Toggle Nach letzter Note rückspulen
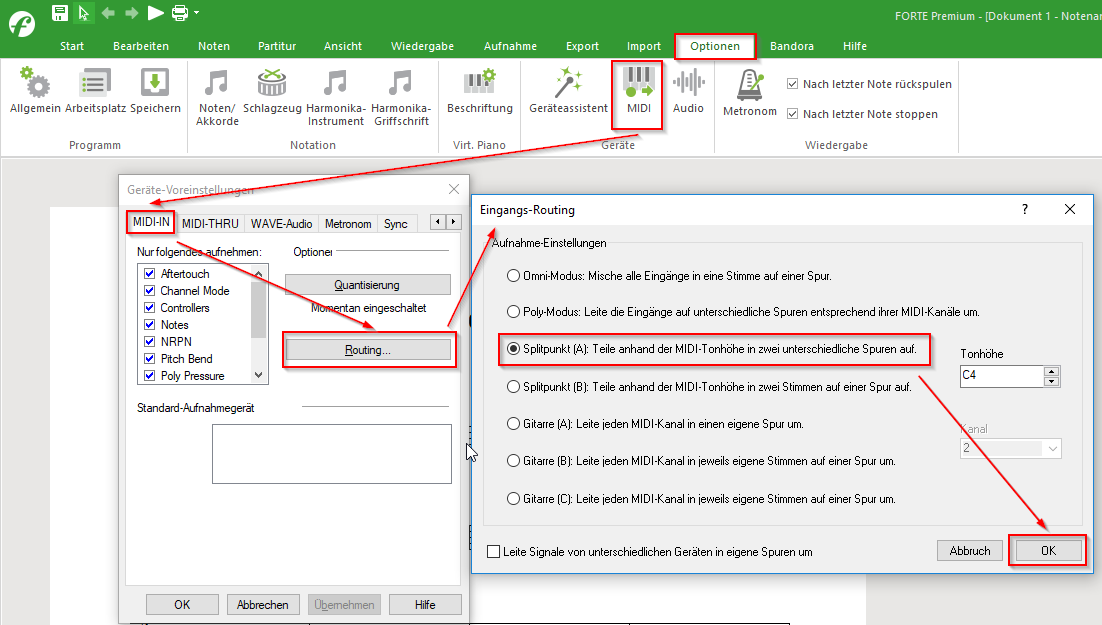Screen dimensions: 1102x625 [x=792, y=84]
